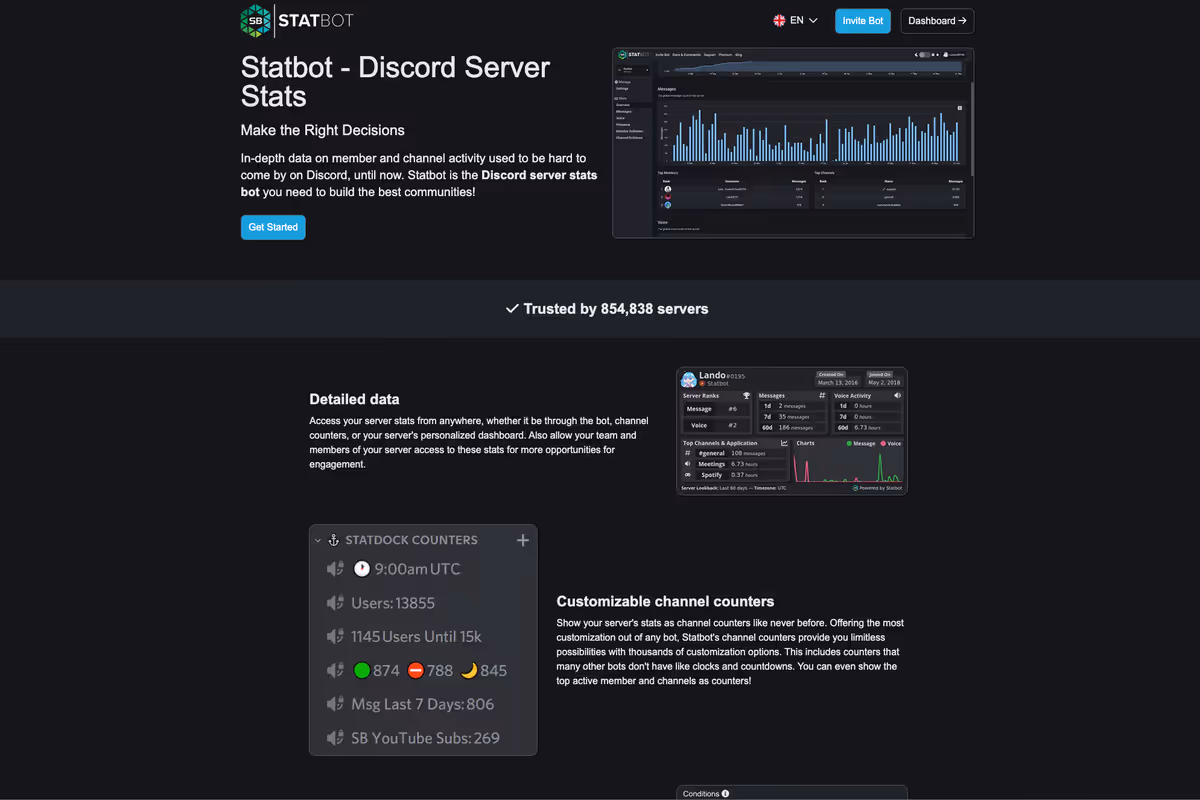Select the Msg Last 7 Days: 806 text

coord(423,705)
